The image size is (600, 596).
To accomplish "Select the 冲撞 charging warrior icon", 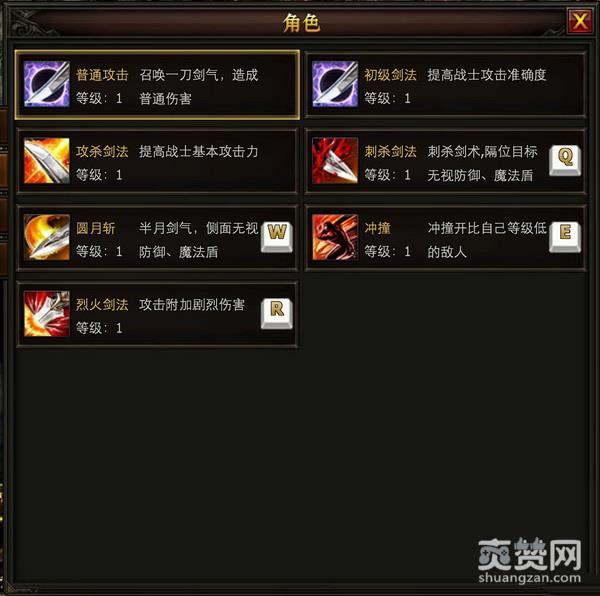I will (335, 237).
